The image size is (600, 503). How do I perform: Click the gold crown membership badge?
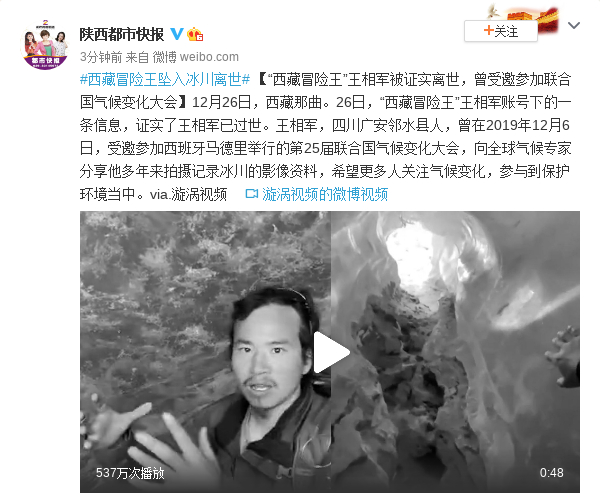click(x=195, y=34)
